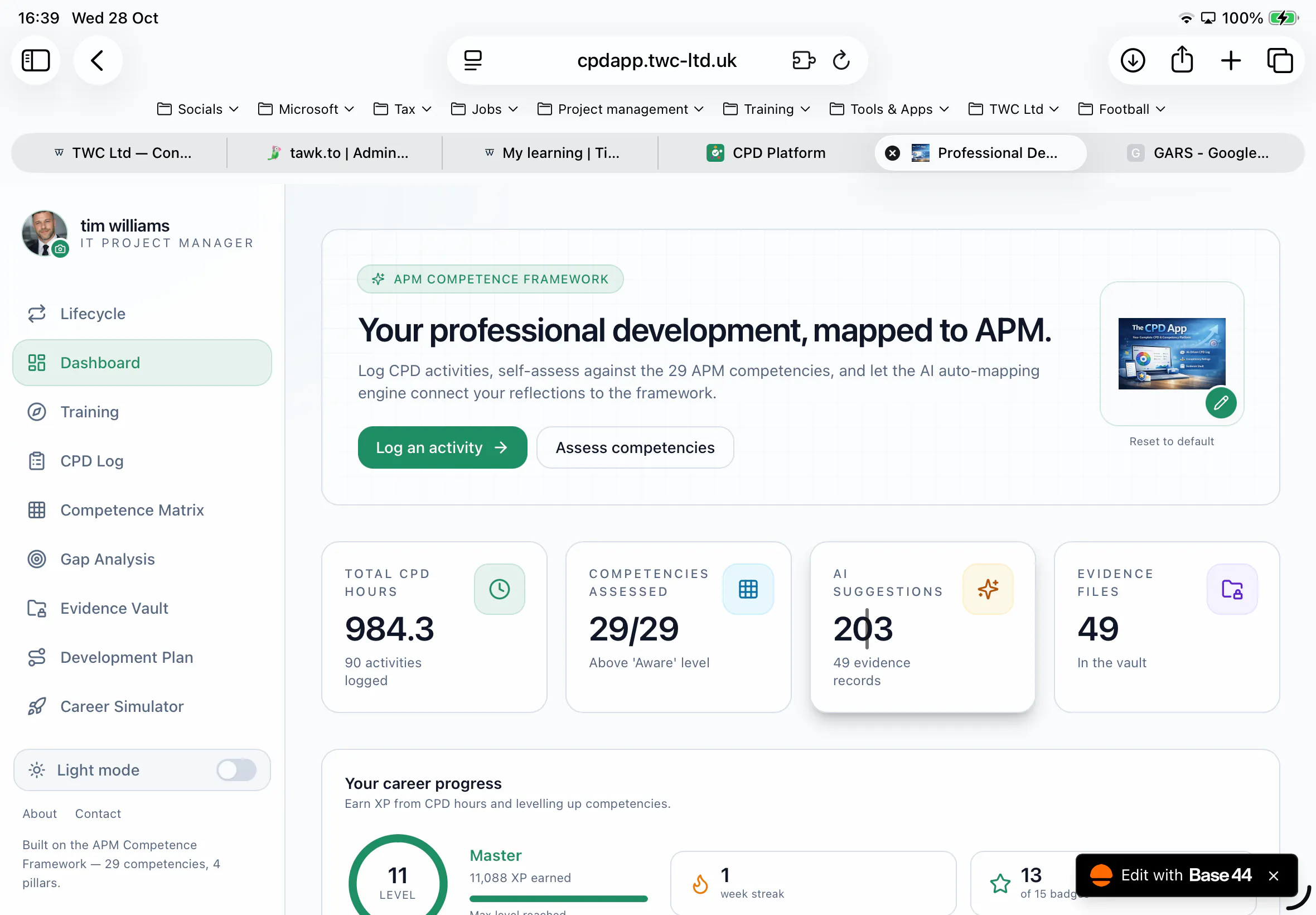
Task: Click the sparkle icon on AI Suggestions card
Action: [988, 589]
